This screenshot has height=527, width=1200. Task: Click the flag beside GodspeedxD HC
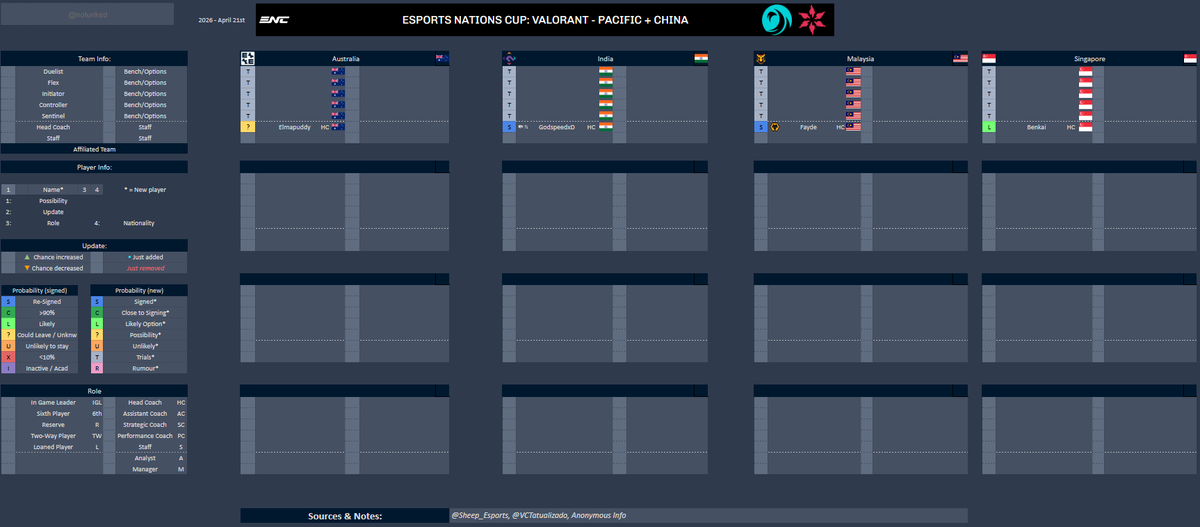click(x=605, y=128)
